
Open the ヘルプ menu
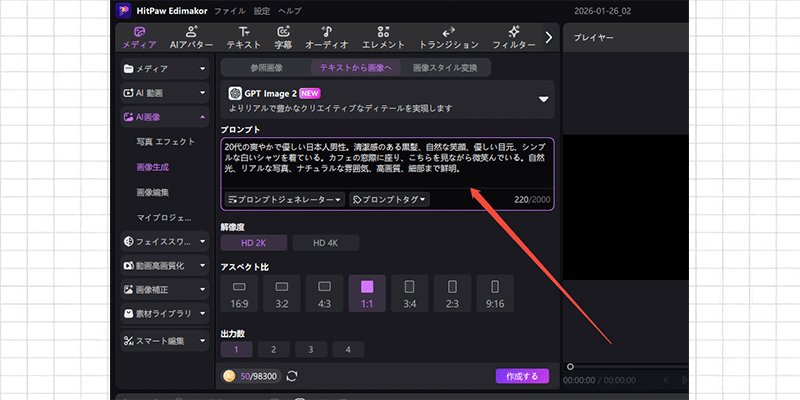290,11
